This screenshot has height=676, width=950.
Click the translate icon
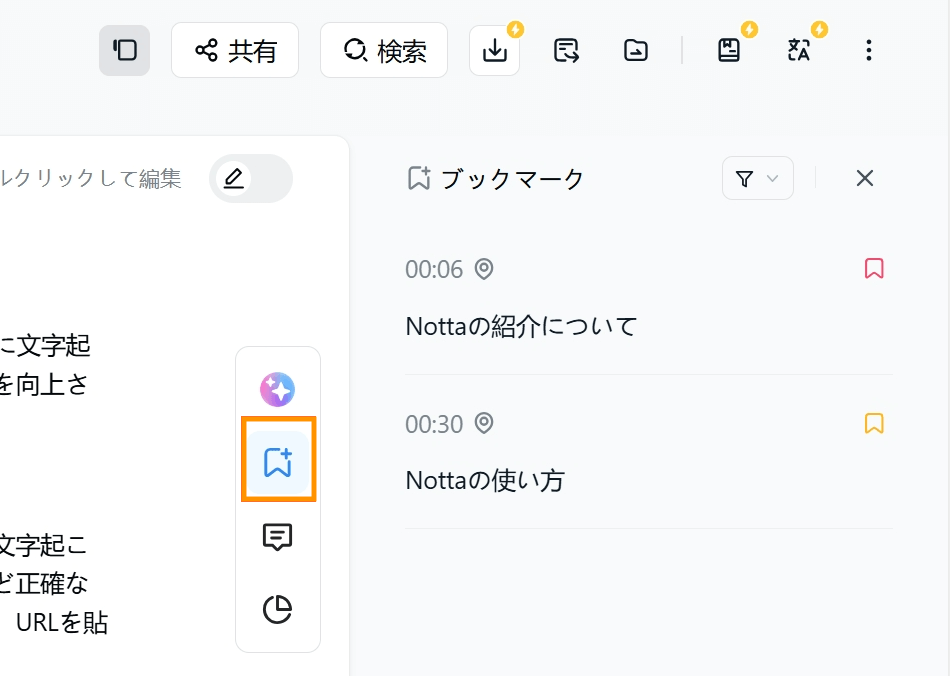coord(799,50)
